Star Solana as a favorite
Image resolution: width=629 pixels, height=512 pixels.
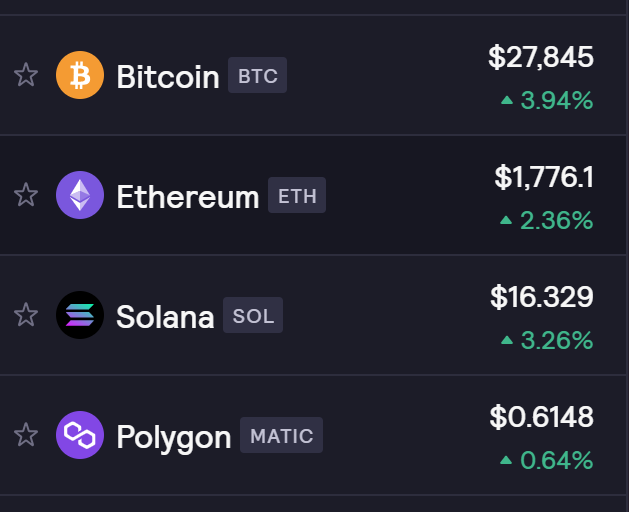click(26, 315)
